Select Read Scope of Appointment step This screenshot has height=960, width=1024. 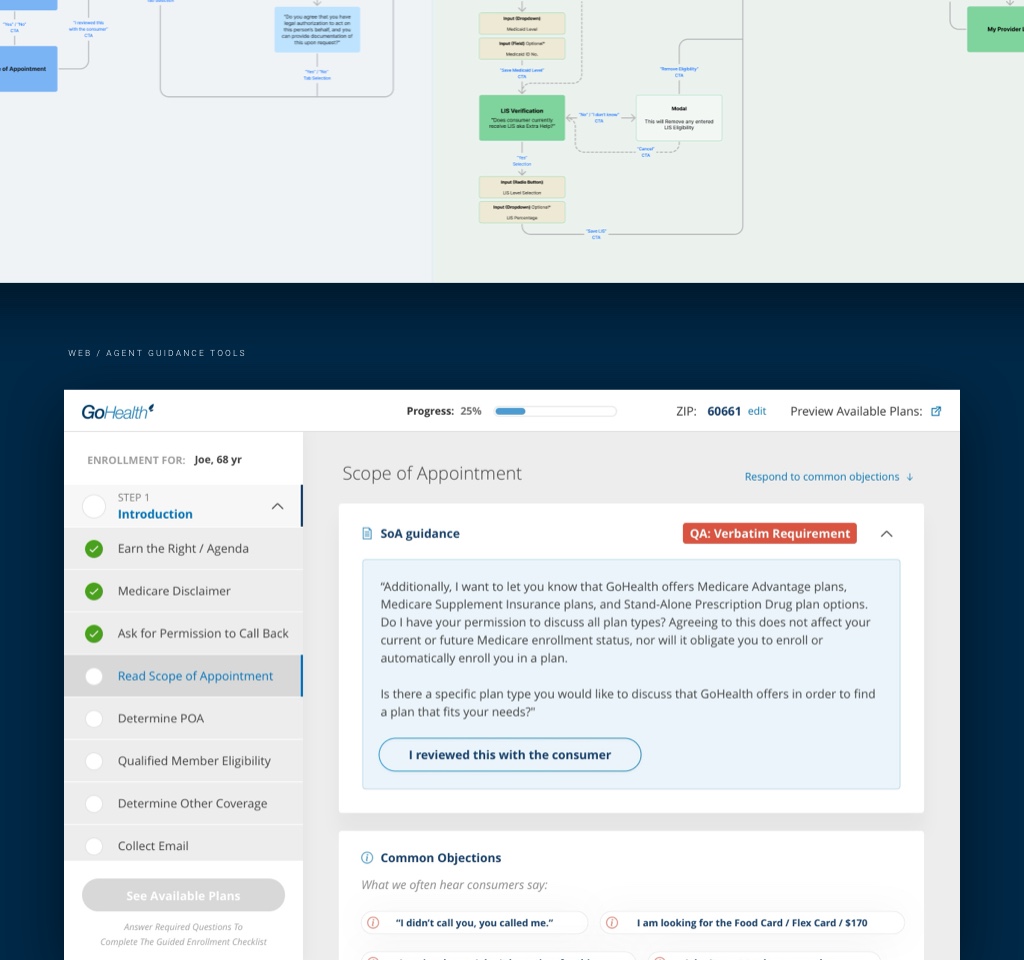pos(184,676)
